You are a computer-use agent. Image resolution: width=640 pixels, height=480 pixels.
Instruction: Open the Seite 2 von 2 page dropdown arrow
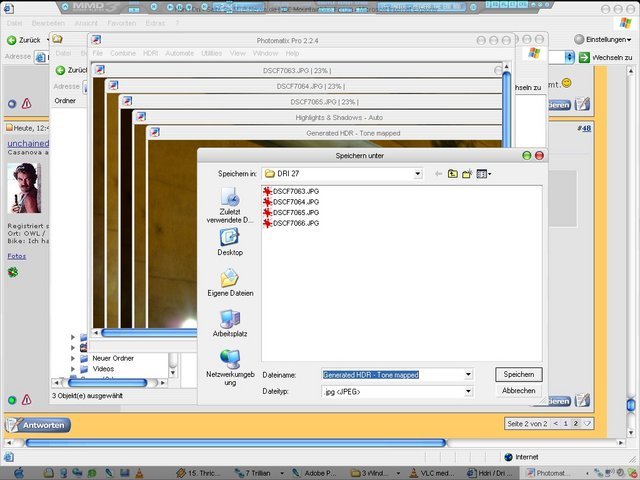click(587, 424)
